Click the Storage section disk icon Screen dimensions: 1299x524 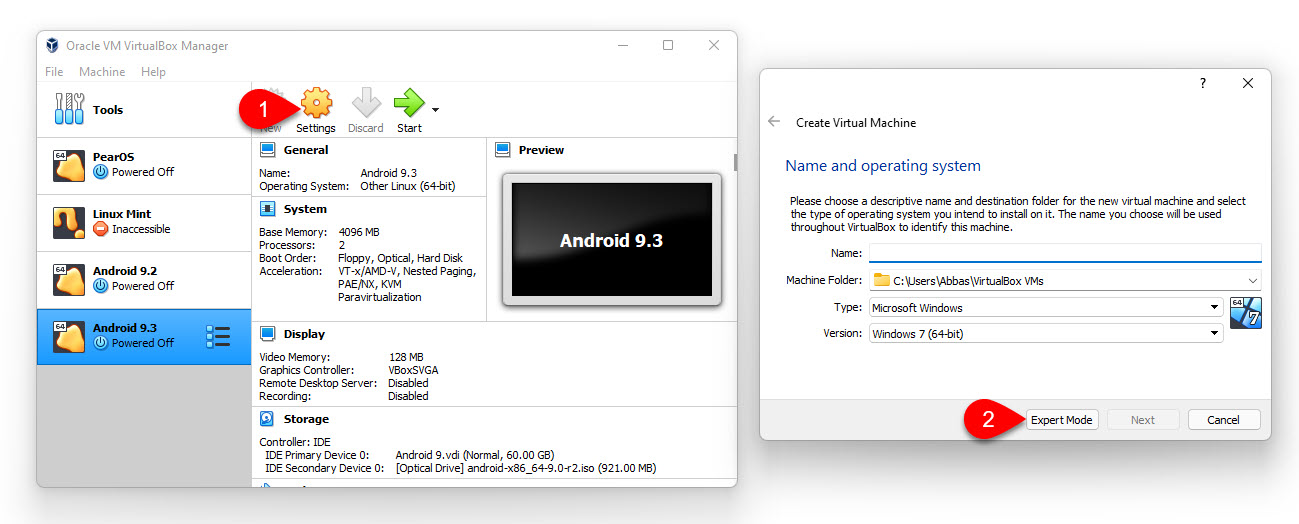point(267,419)
